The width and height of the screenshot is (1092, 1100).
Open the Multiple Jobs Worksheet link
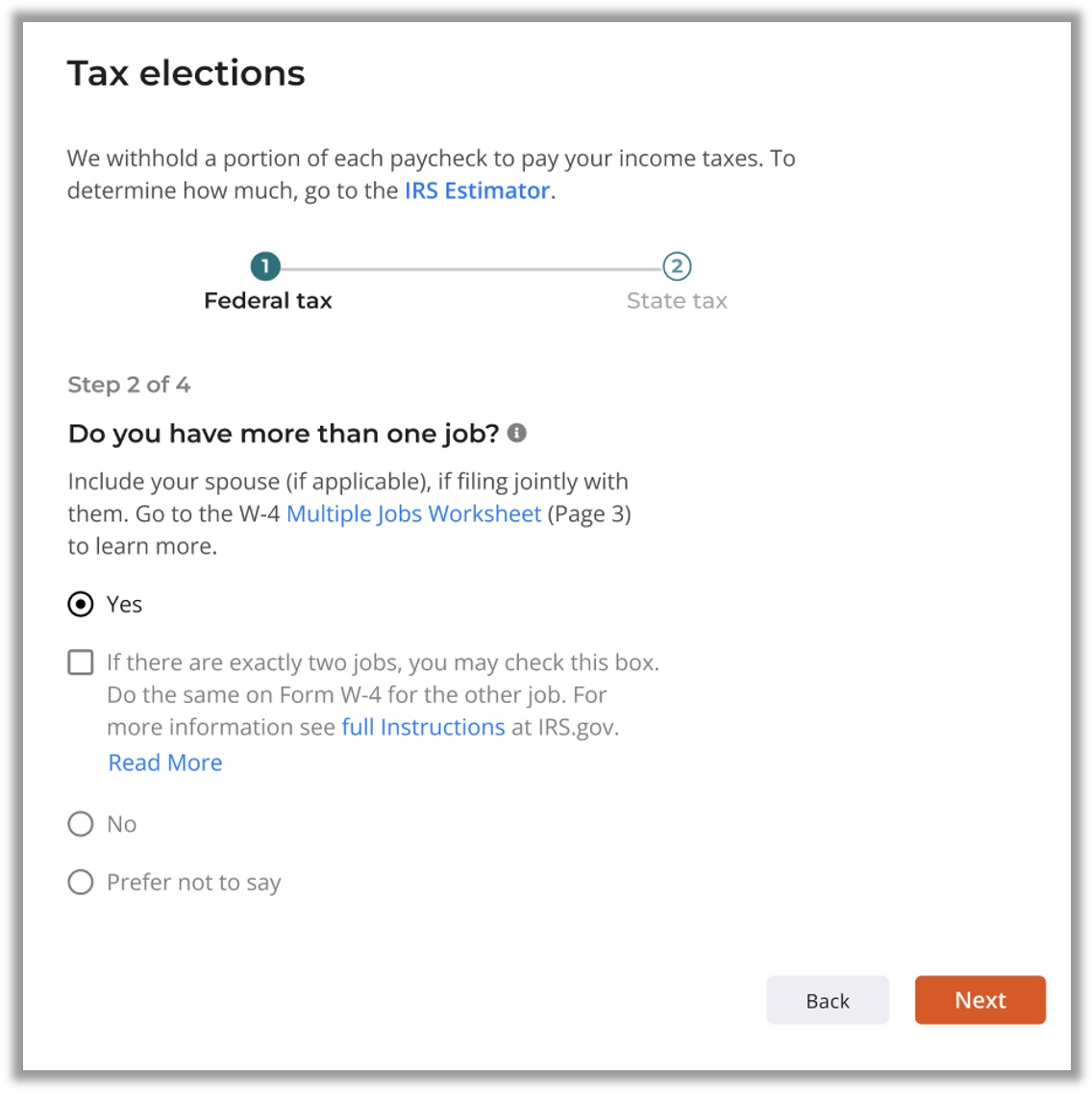(x=413, y=514)
